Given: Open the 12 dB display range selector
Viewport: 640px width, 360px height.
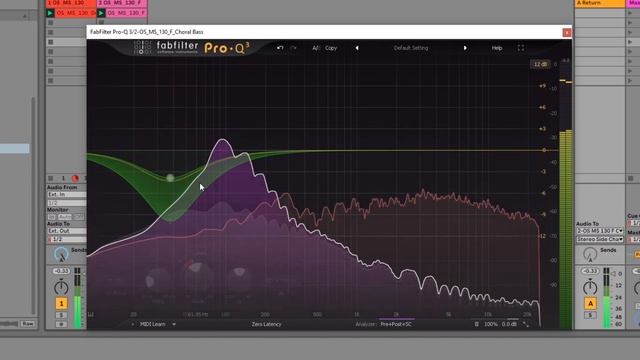Looking at the screenshot, I should [x=540, y=64].
